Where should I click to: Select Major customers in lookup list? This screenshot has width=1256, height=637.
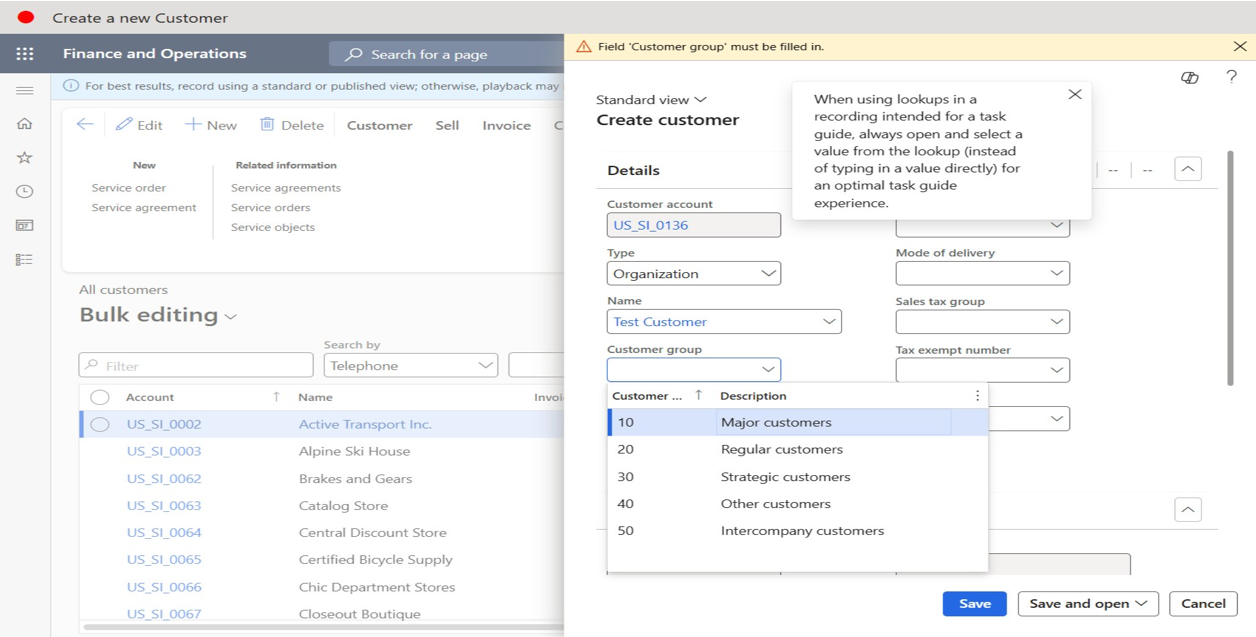(776, 423)
